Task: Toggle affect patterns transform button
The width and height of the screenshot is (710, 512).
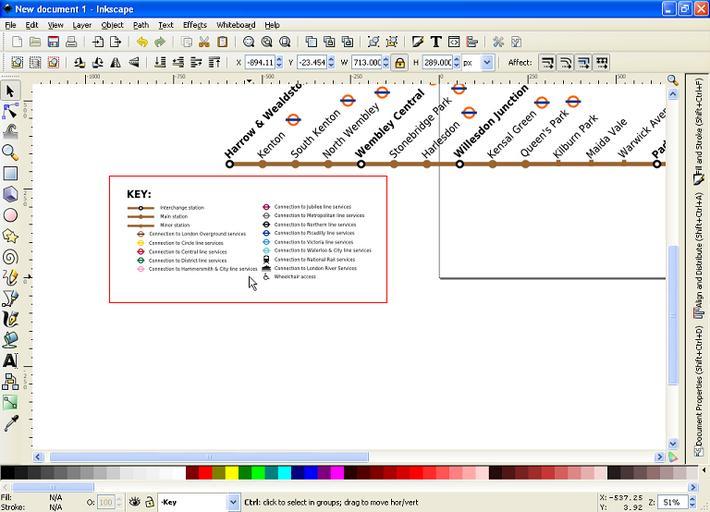Action: pyautogui.click(x=602, y=62)
